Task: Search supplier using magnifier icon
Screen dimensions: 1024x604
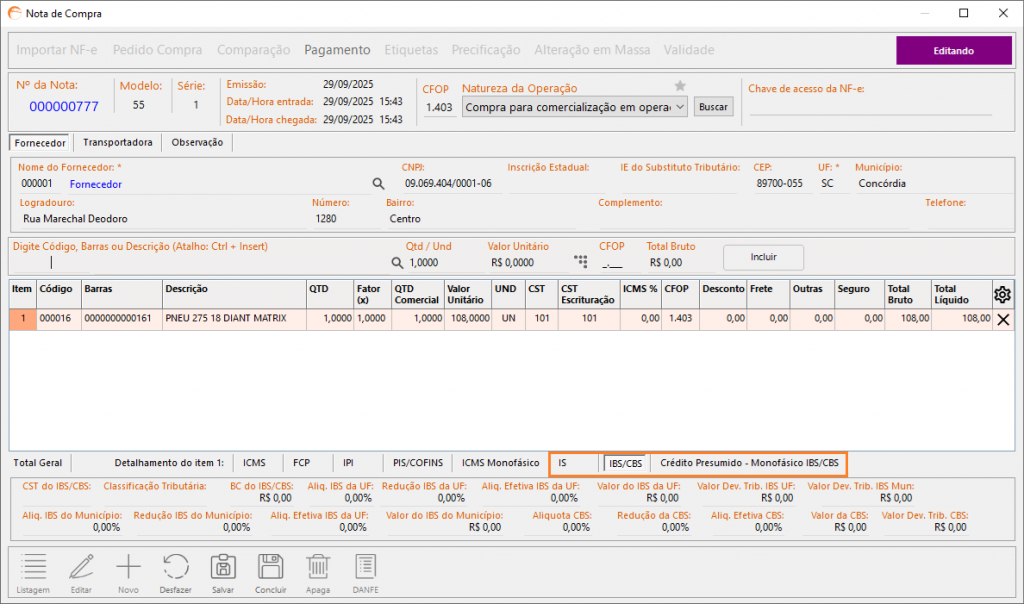Action: 378,184
